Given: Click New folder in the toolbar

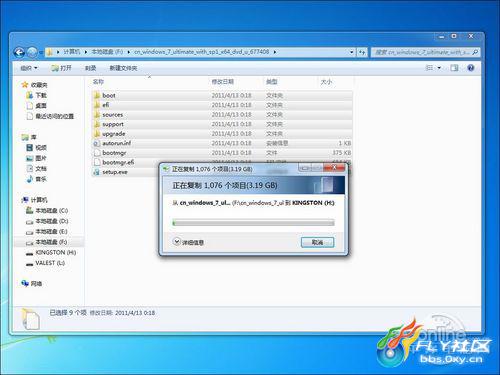Looking at the screenshot, I should tap(123, 68).
